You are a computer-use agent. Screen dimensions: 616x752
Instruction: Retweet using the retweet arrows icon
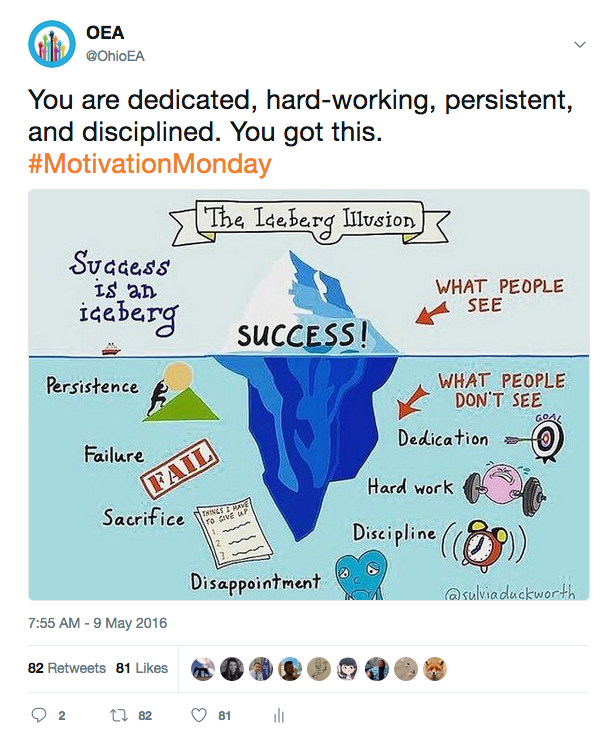tap(118, 716)
